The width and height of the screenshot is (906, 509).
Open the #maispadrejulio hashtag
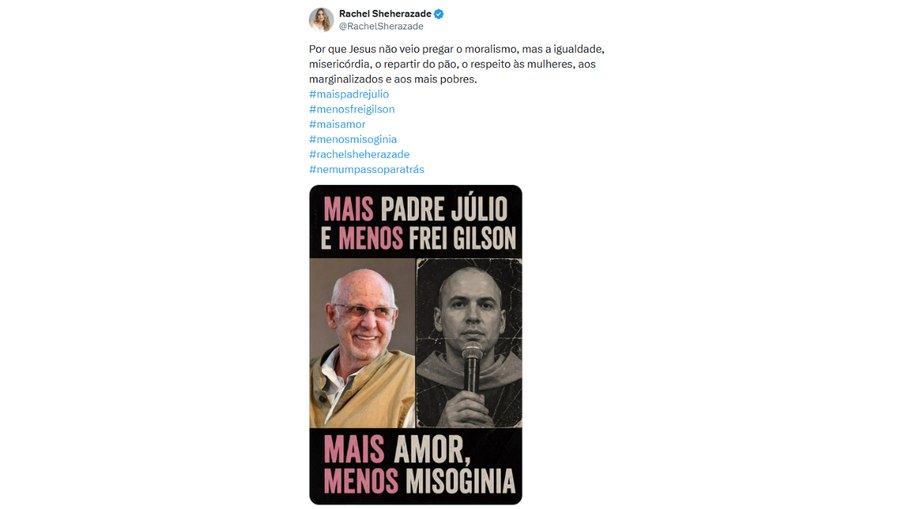pos(349,94)
